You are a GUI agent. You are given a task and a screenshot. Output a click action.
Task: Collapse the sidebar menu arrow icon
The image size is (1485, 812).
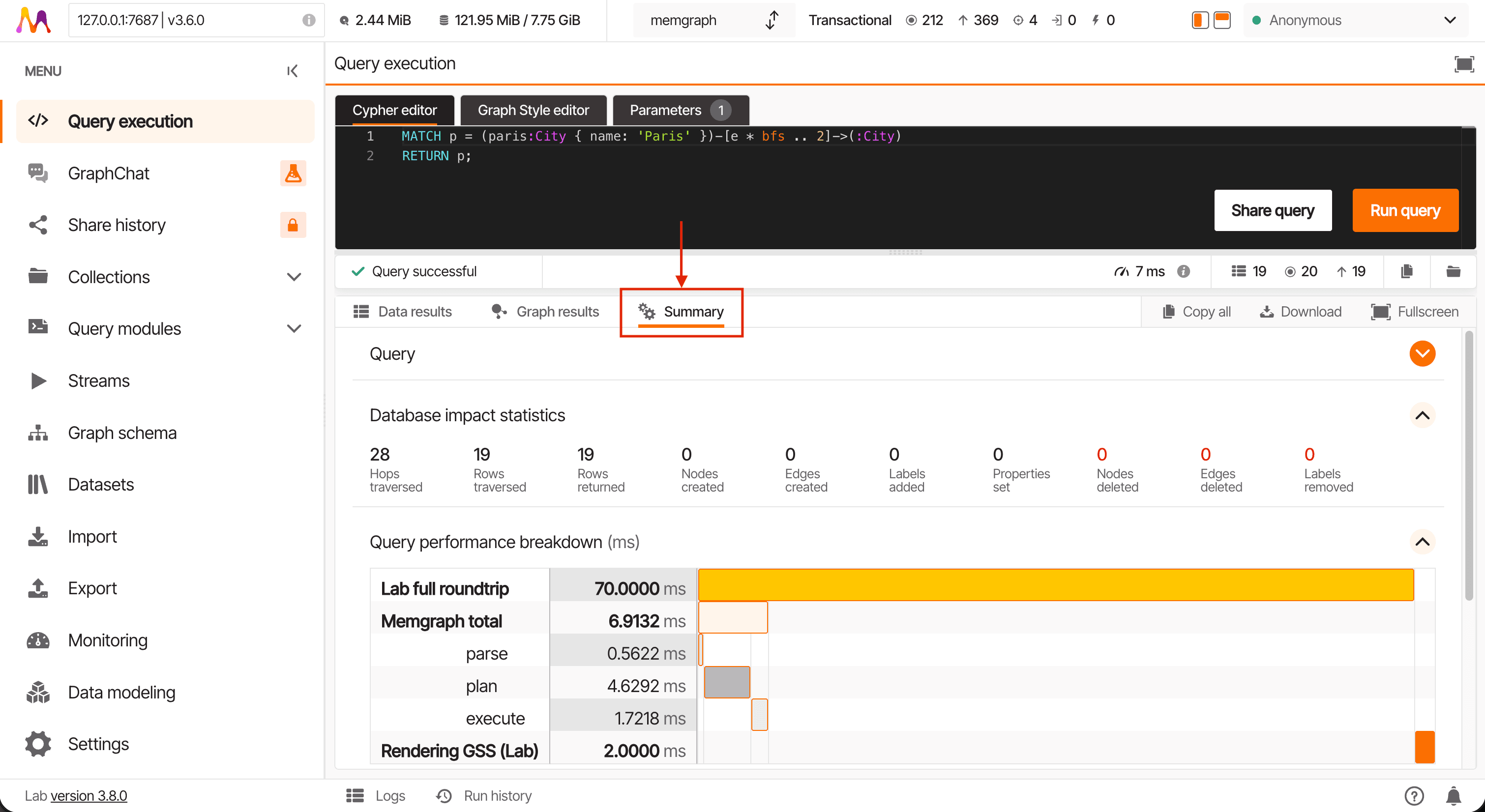click(292, 71)
